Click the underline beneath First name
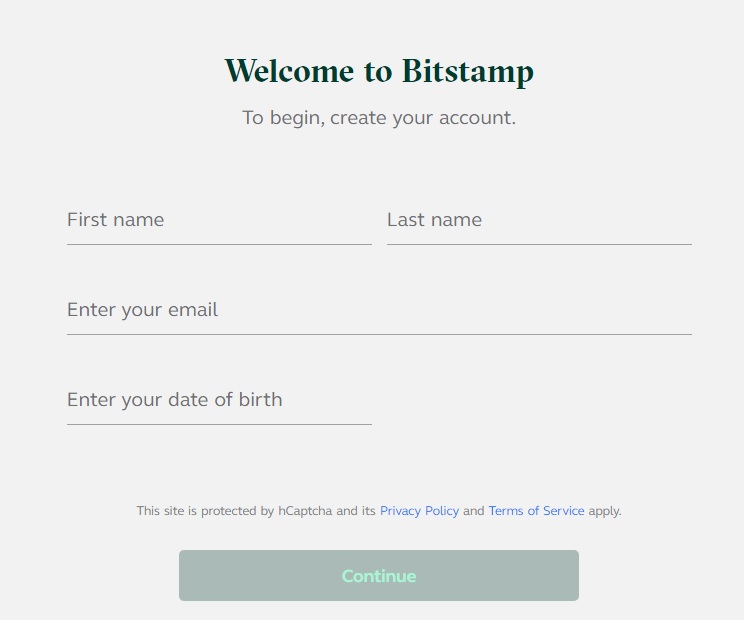 tap(219, 244)
